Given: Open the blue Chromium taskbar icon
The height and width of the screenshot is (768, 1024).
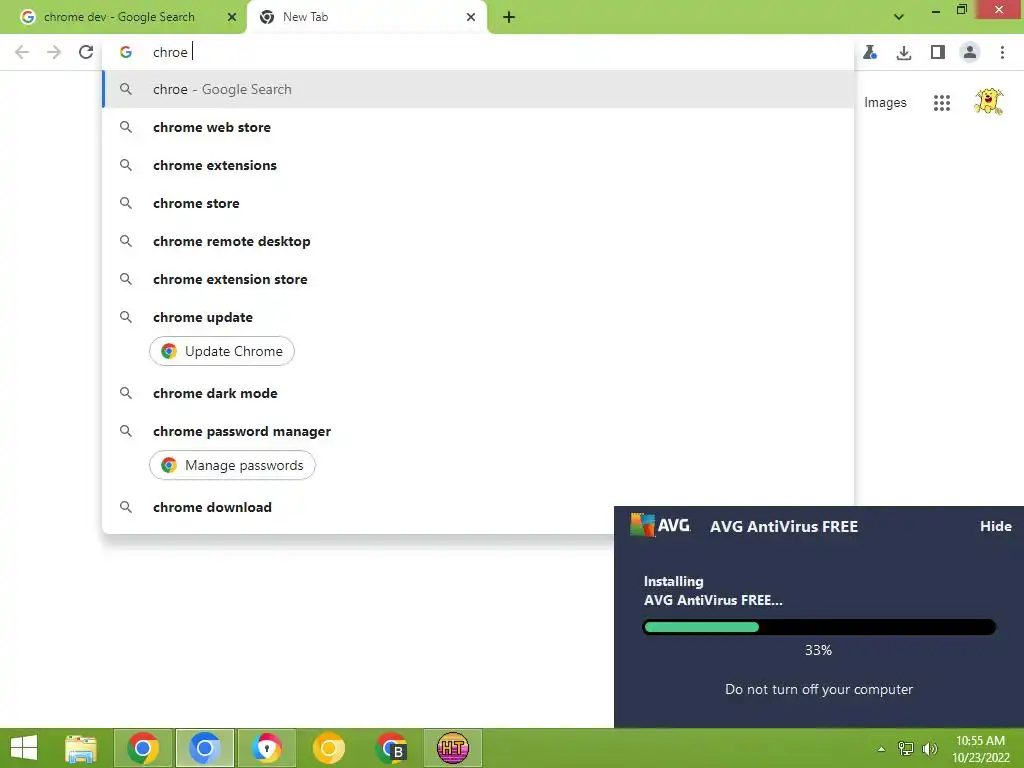Looking at the screenshot, I should click(x=204, y=748).
